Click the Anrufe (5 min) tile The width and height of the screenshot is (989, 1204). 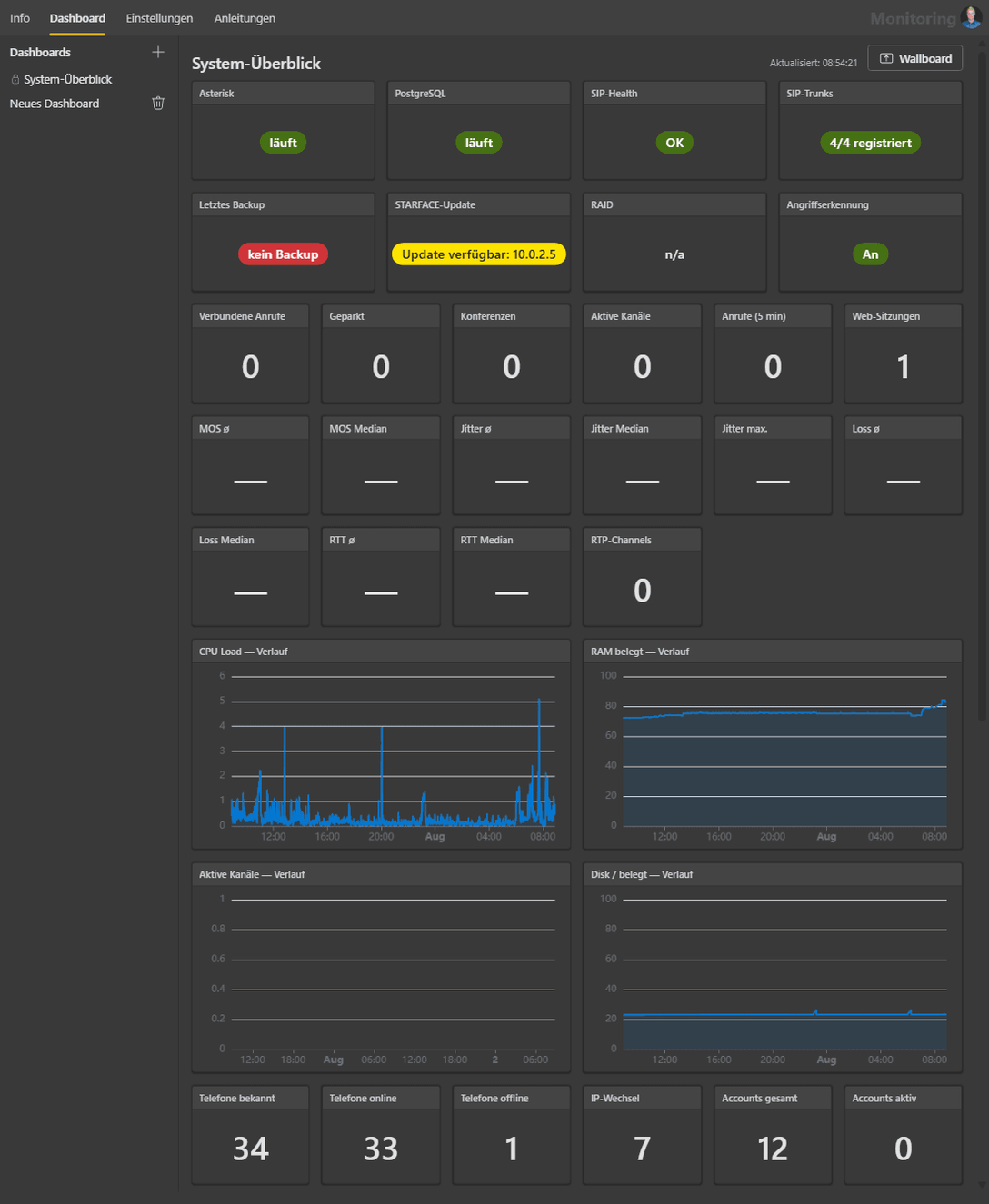click(x=773, y=353)
